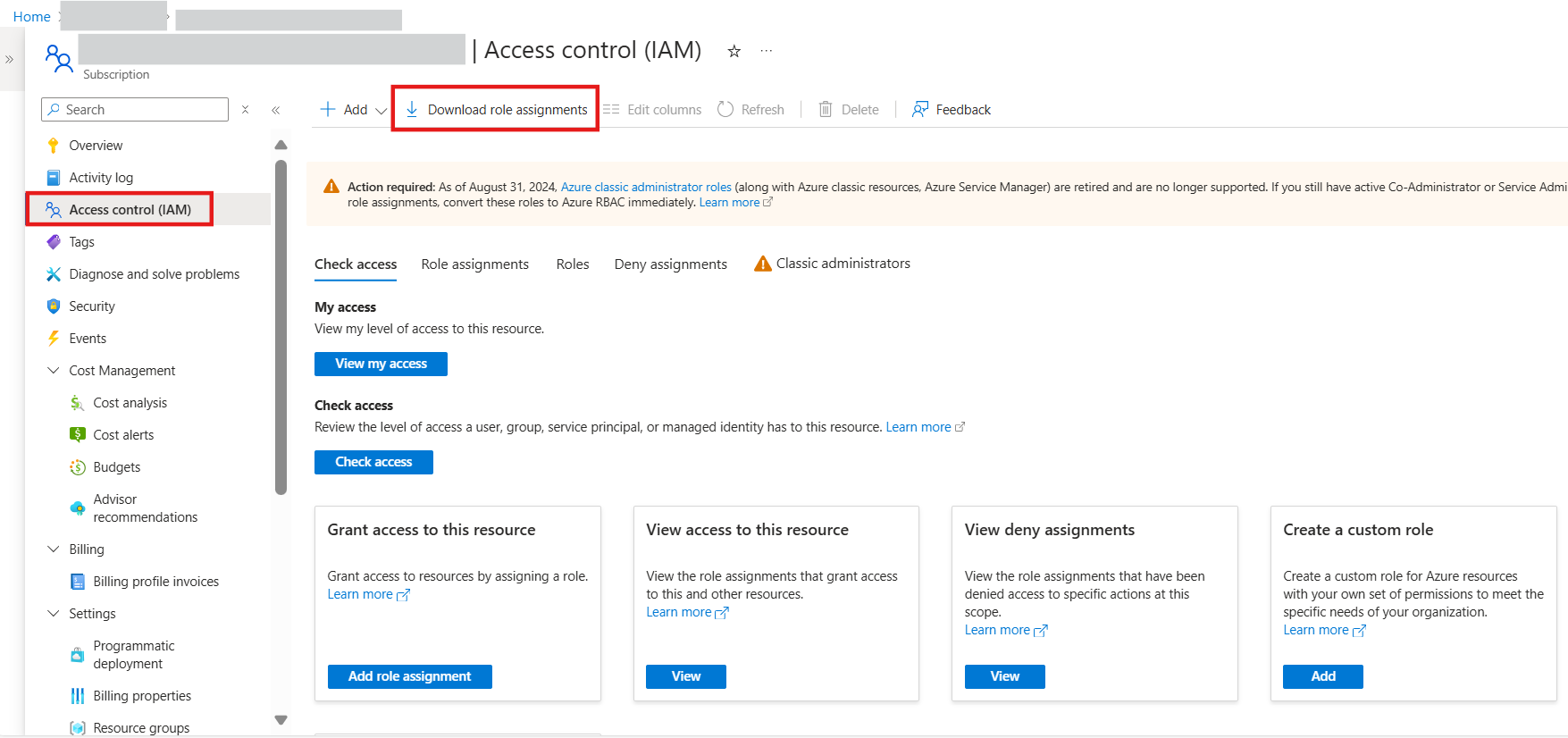Open Learn more in the Grant access card
Screen dimensions: 1568x738
click(368, 595)
